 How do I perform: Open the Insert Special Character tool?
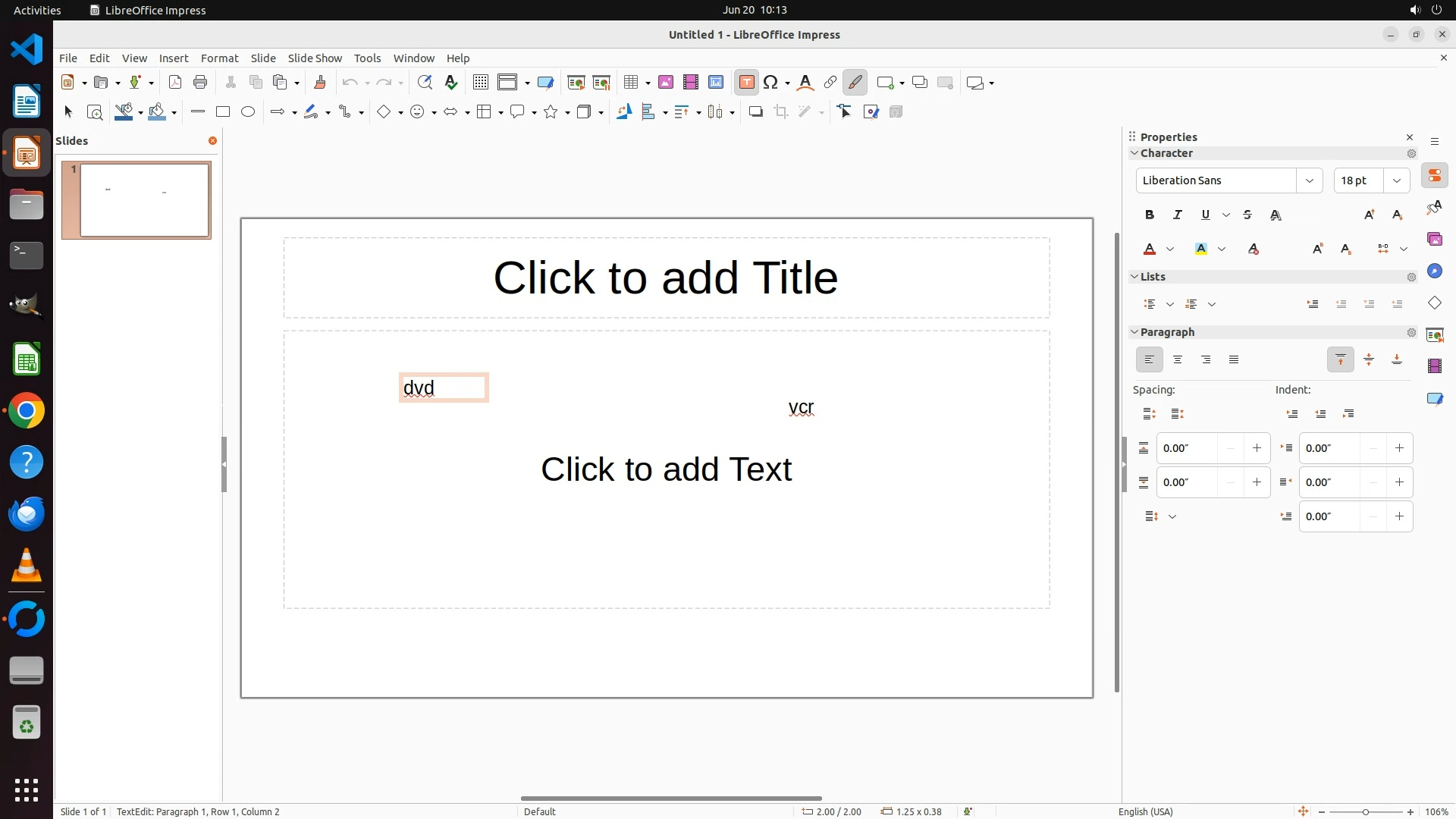(x=771, y=83)
